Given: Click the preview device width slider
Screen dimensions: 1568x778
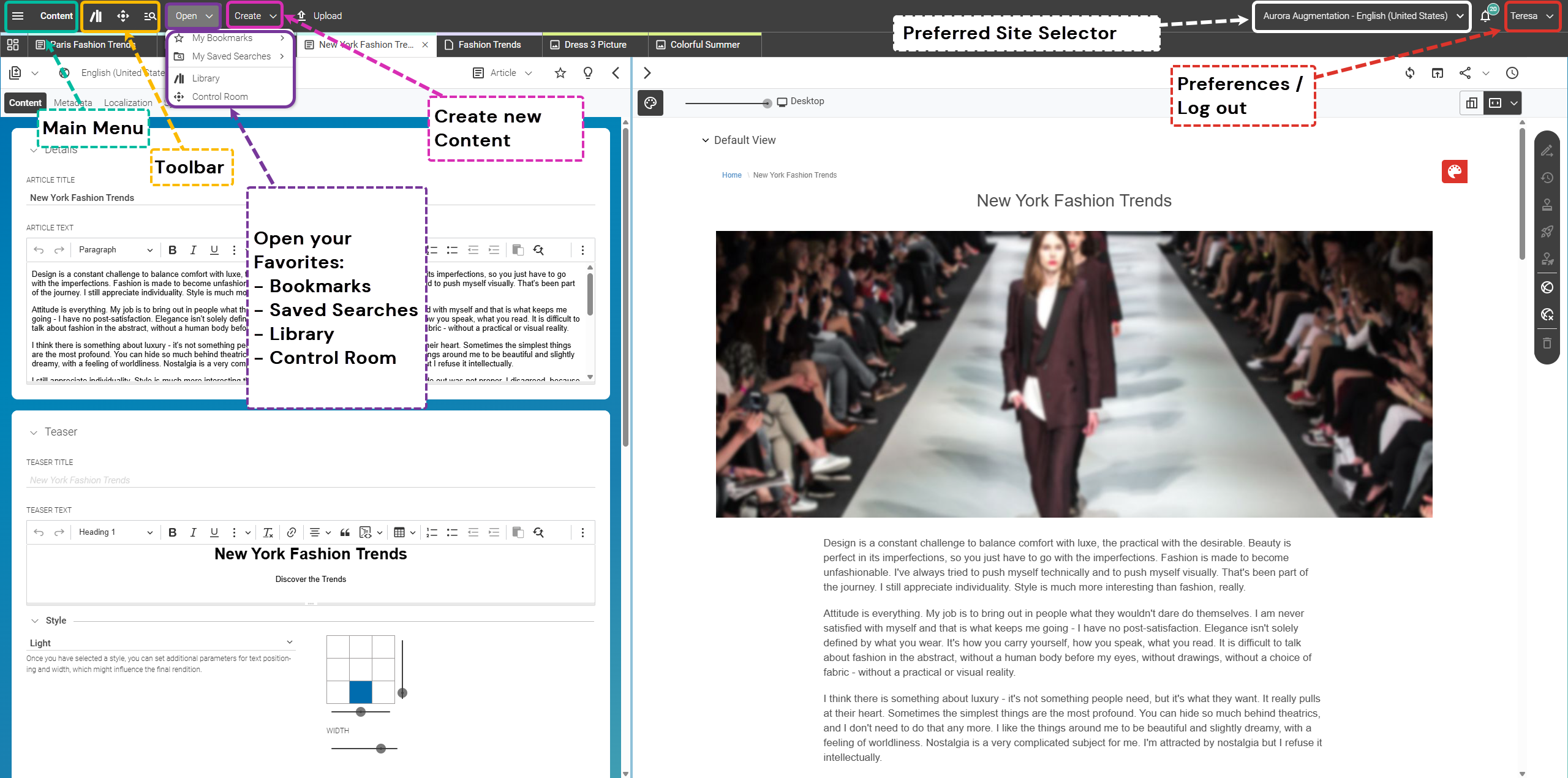Looking at the screenshot, I should point(767,104).
